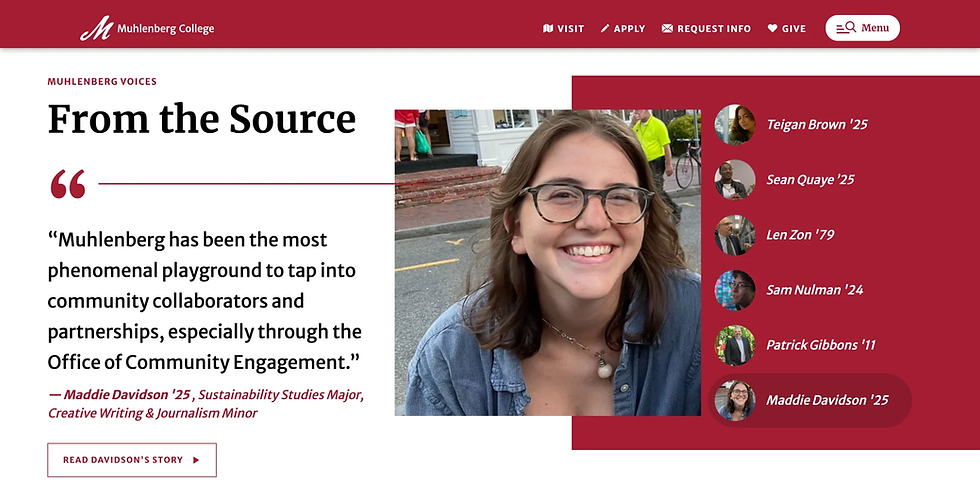Click the From the Source headline

tap(202, 119)
